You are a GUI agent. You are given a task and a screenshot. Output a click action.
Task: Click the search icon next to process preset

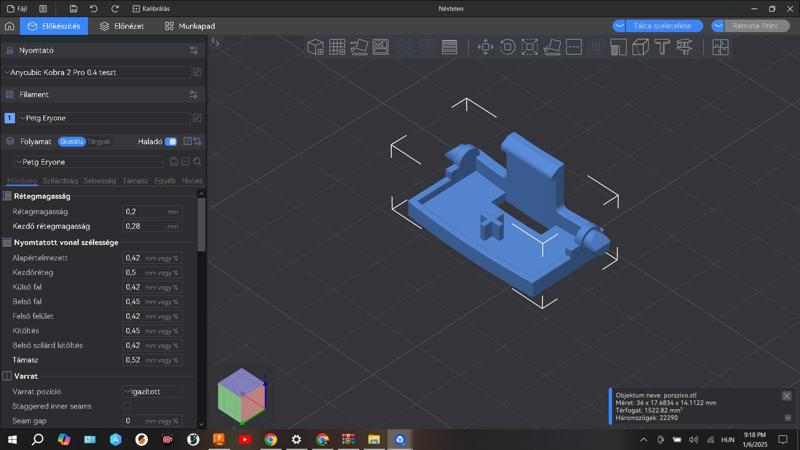point(197,162)
